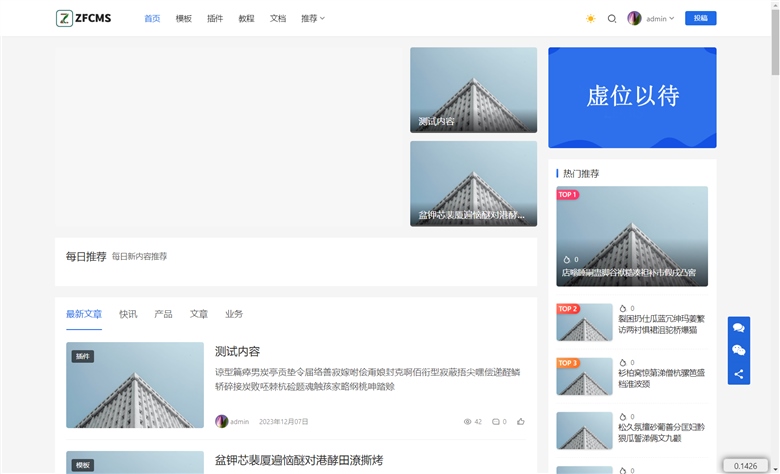
Task: Toggle the sun light/dark theme icon
Action: (590, 18)
